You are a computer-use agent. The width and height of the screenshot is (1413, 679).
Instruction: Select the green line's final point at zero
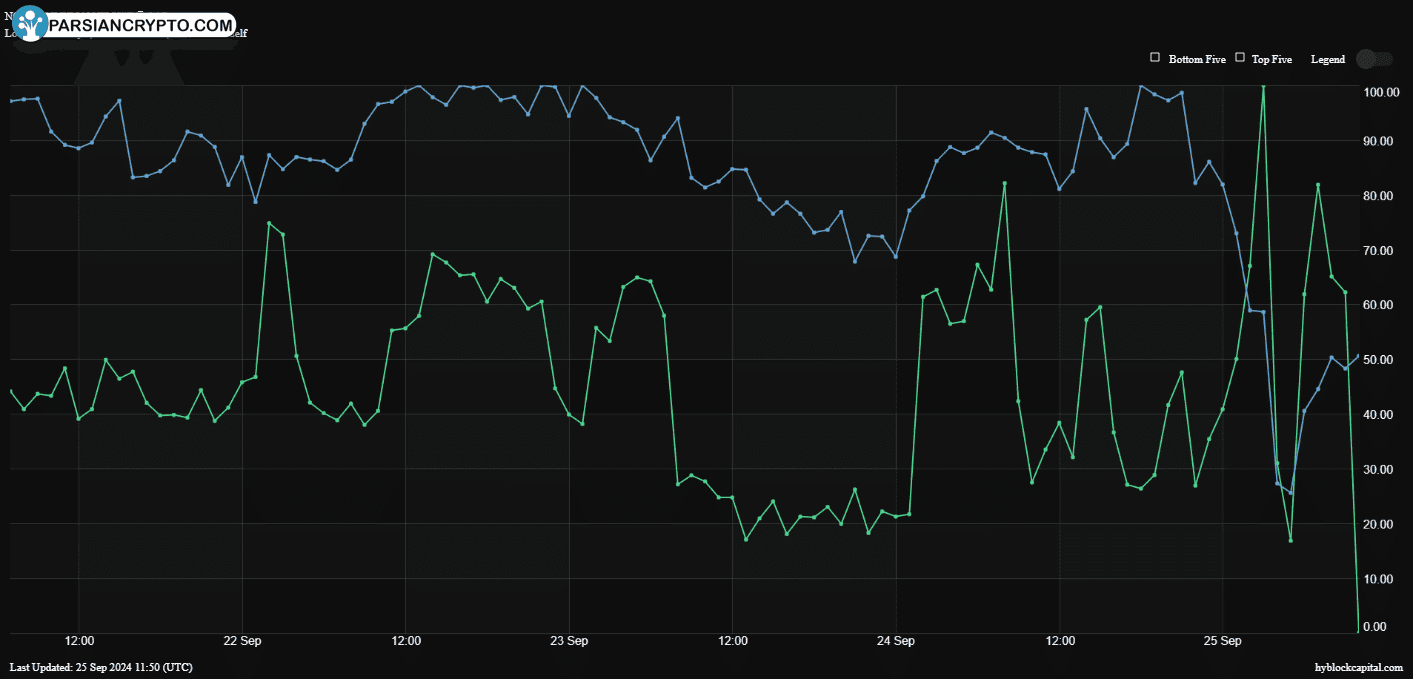pos(1358,631)
